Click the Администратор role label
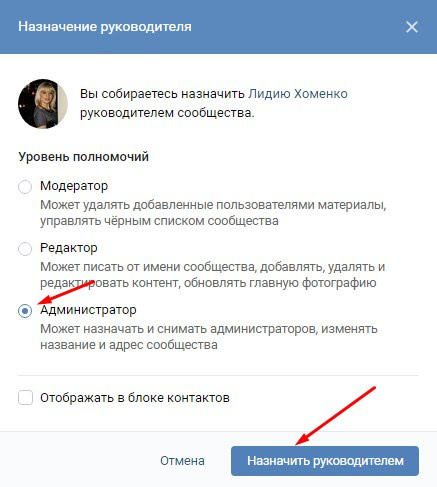 (88, 310)
